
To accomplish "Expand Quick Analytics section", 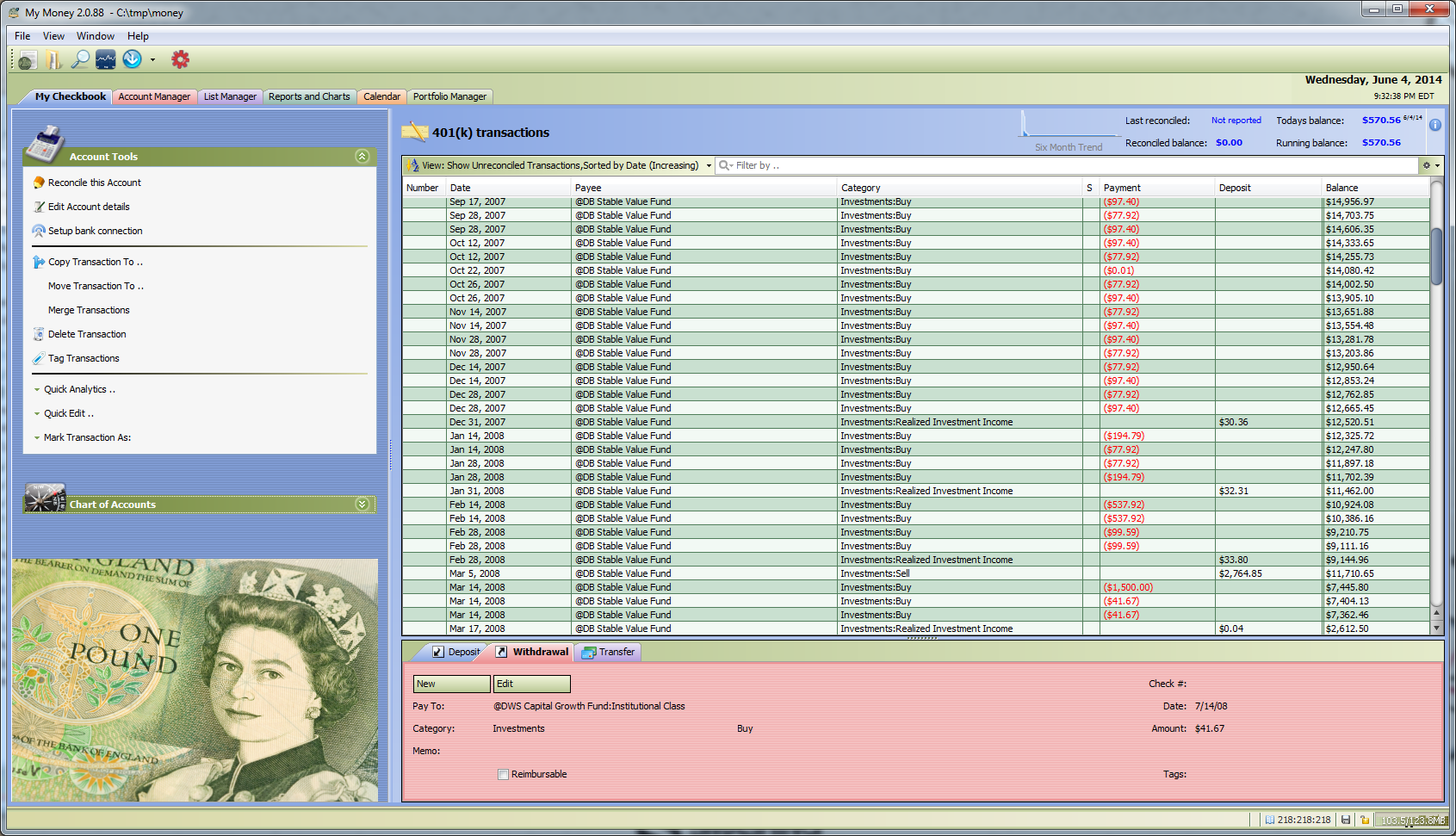I will coord(37,389).
